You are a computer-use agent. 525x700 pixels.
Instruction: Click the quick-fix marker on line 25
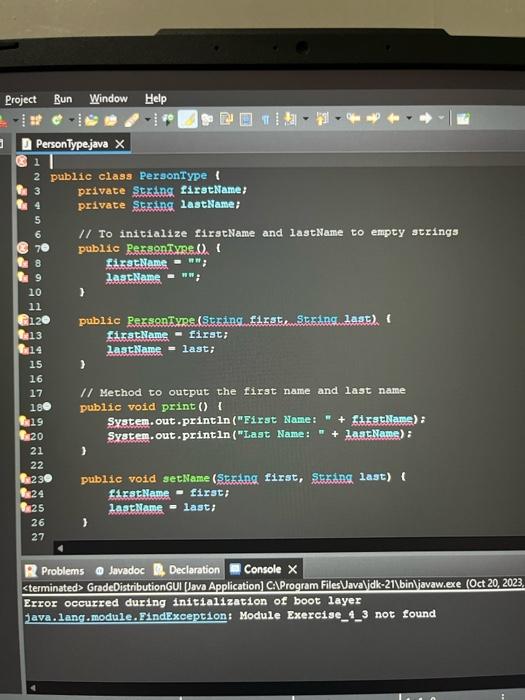tap(25, 507)
